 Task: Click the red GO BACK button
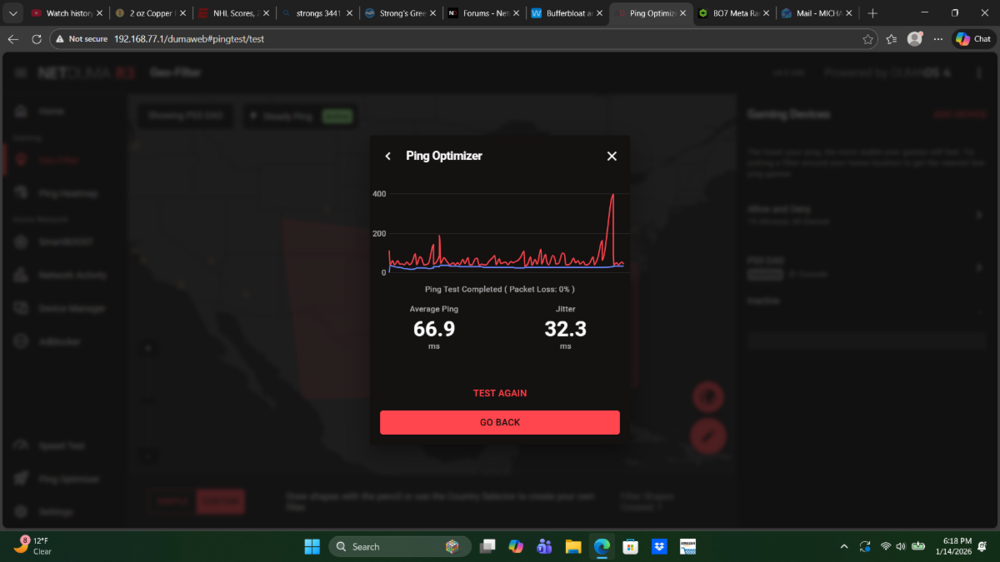tap(499, 422)
